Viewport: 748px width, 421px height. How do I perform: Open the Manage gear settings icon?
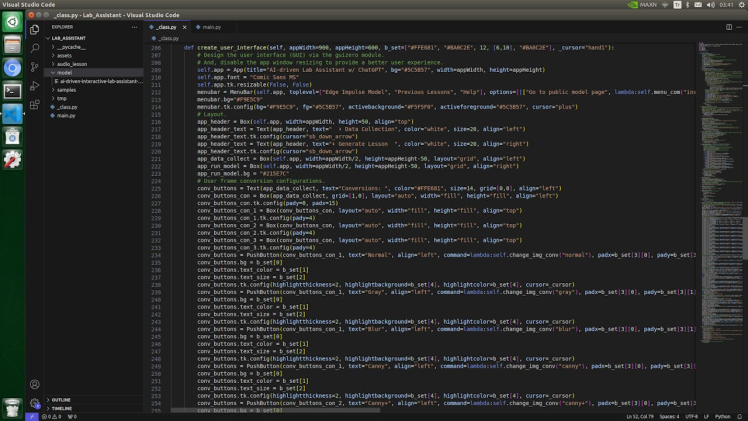pos(35,403)
